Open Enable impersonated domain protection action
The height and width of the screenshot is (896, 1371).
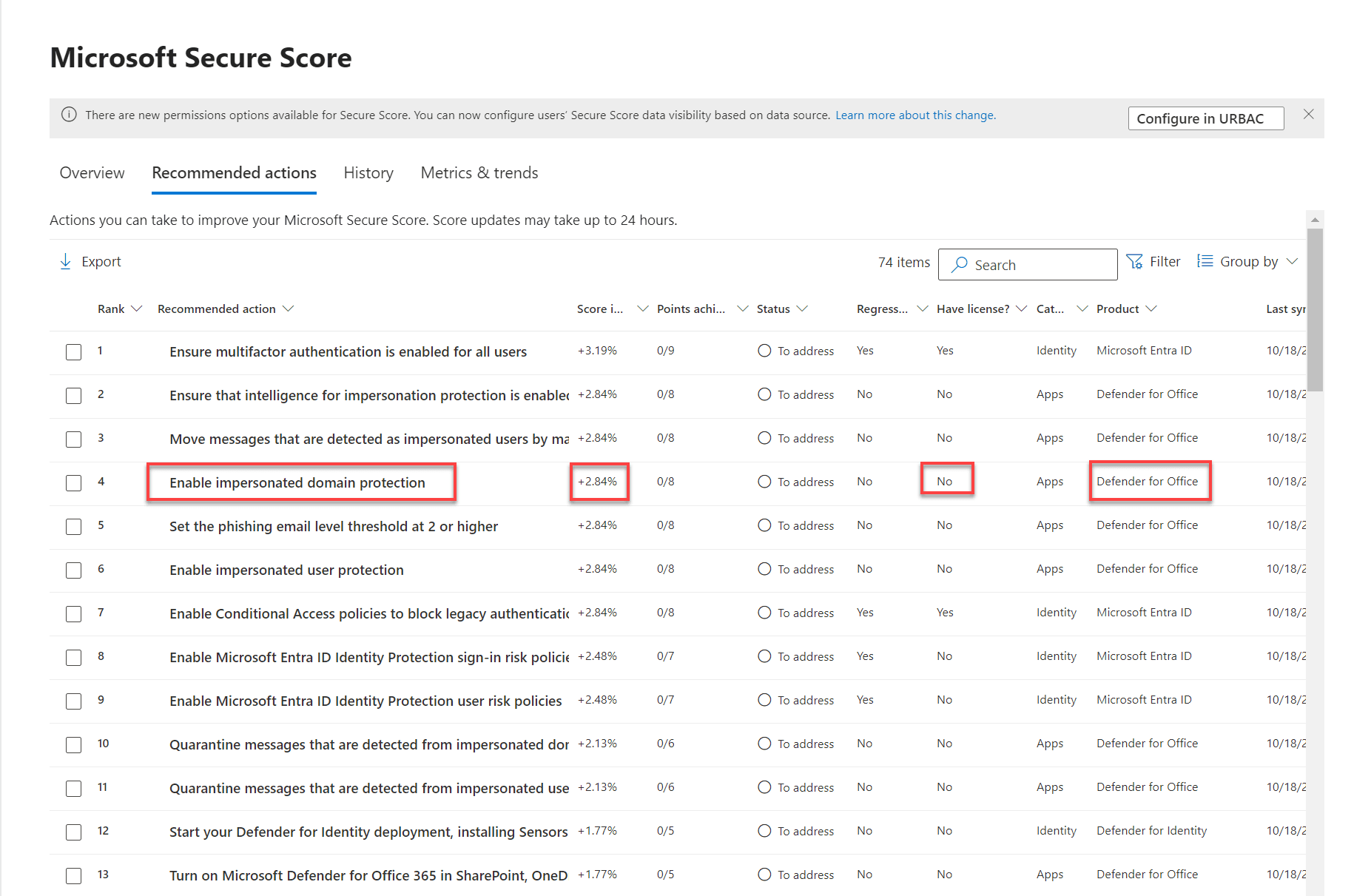click(x=297, y=483)
